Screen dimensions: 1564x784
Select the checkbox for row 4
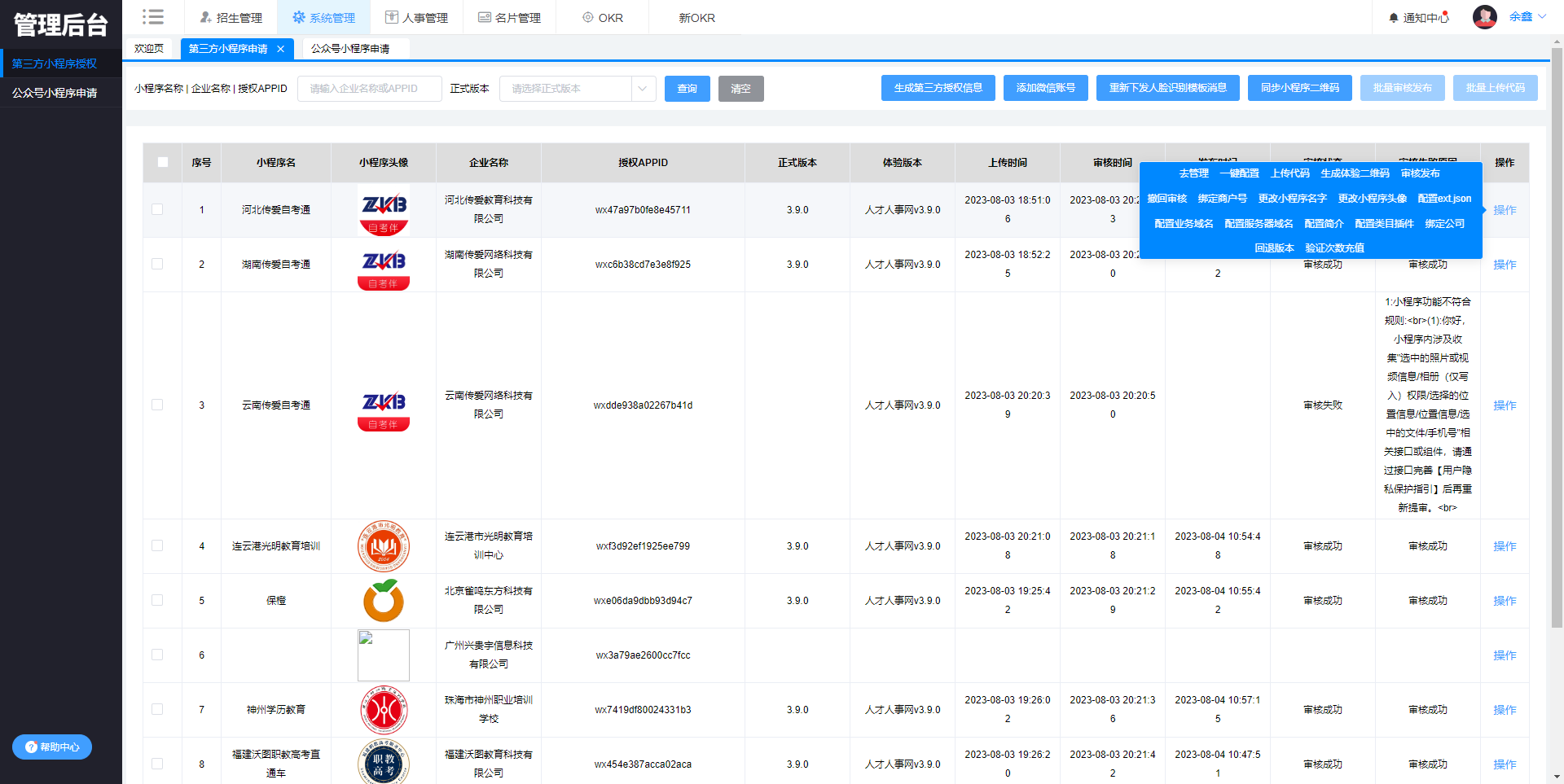[x=157, y=545]
